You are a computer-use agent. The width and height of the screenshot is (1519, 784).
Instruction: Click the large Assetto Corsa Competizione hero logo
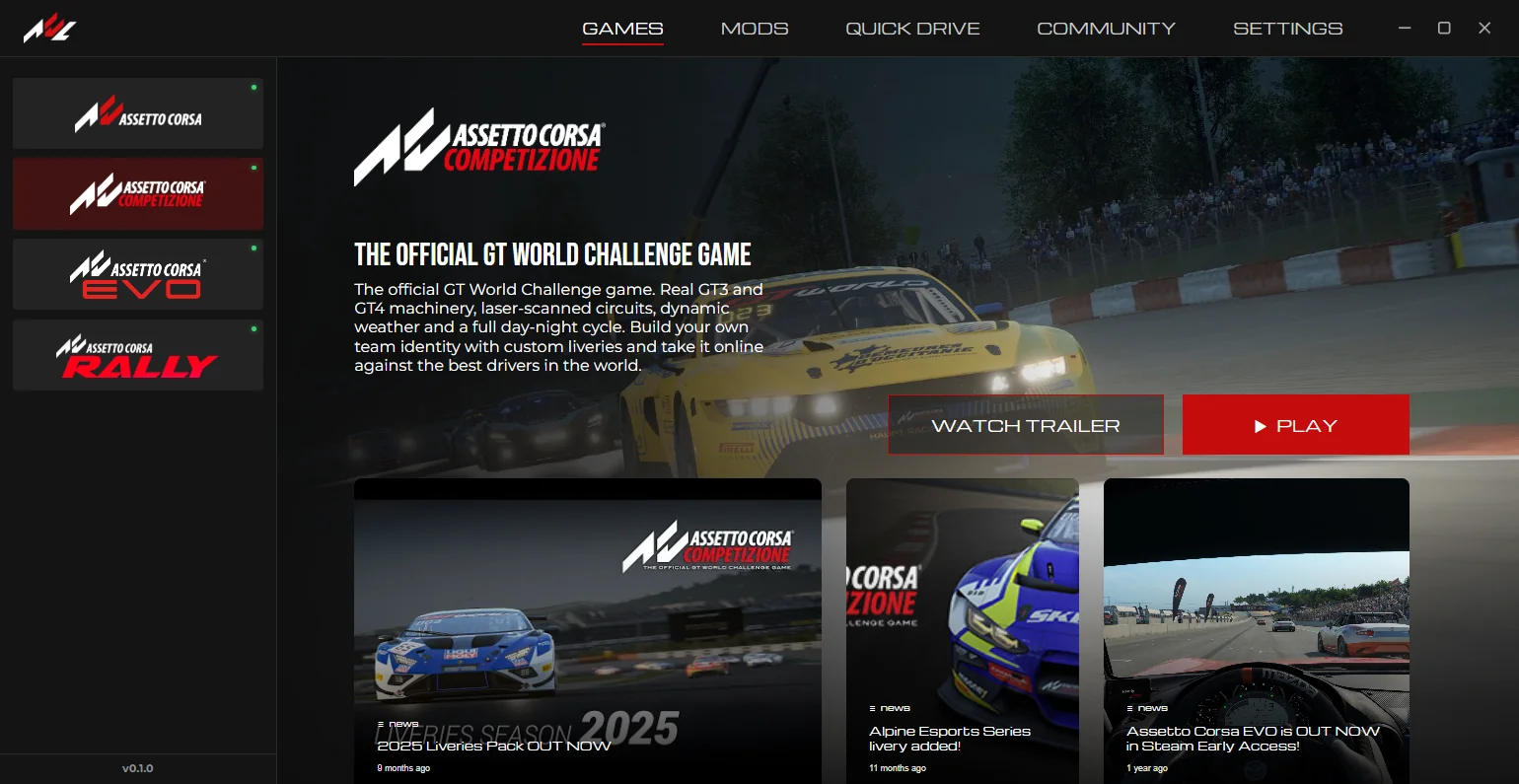point(479,147)
